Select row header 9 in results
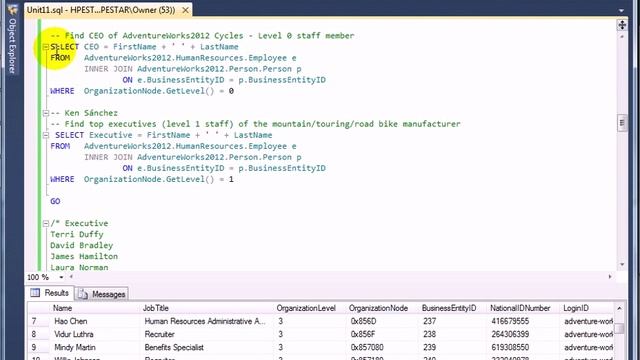Image resolution: width=640 pixels, height=360 pixels. click(x=39, y=347)
